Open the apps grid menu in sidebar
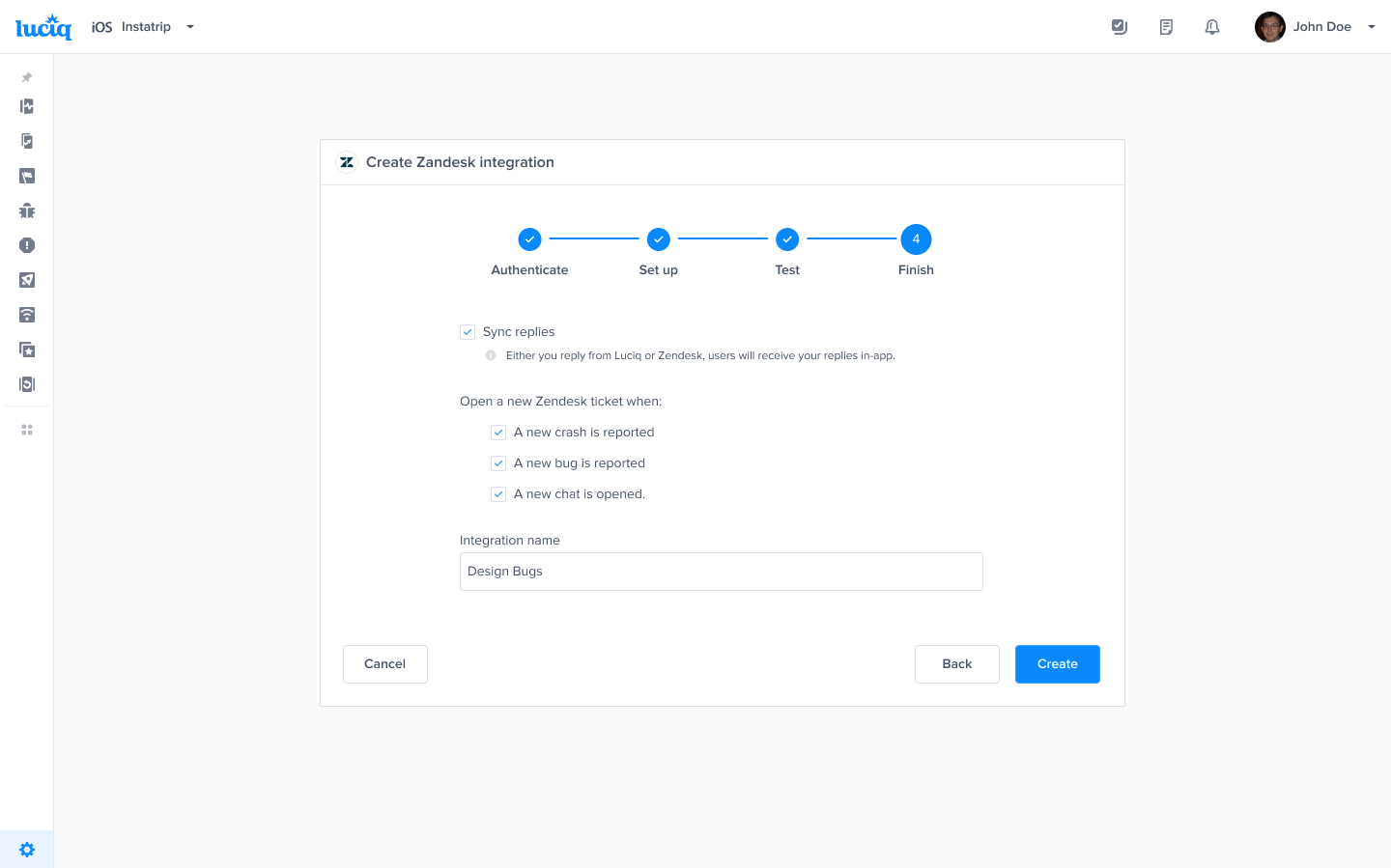Image resolution: width=1391 pixels, height=868 pixels. (26, 429)
